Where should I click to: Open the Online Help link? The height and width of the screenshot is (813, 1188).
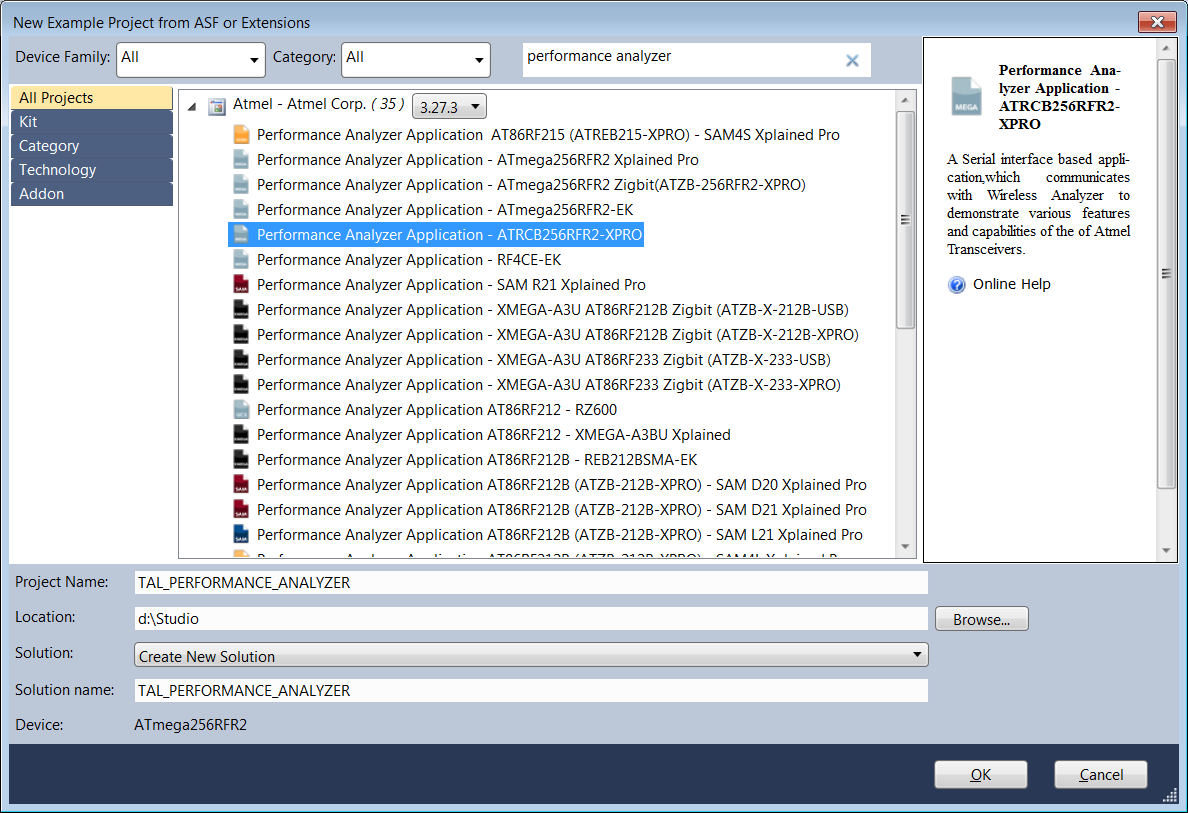pyautogui.click(x=1011, y=284)
